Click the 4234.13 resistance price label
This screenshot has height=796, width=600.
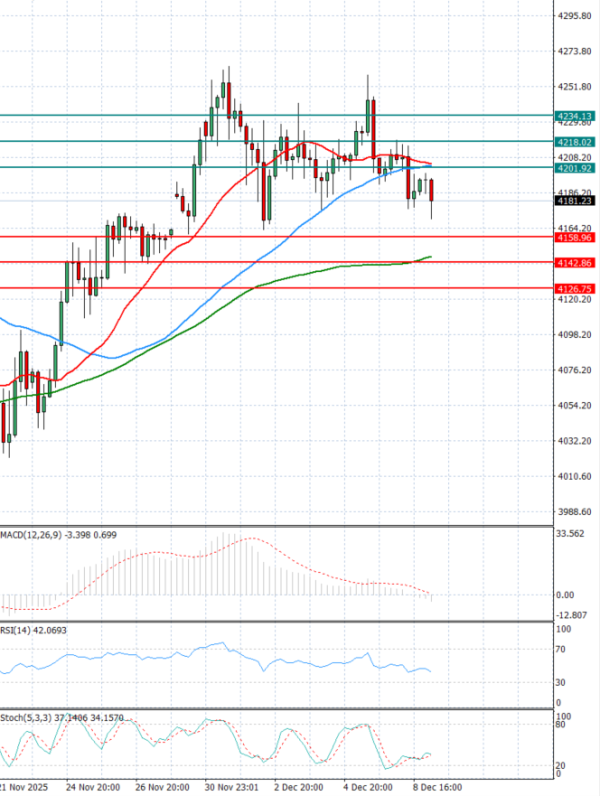tap(573, 116)
